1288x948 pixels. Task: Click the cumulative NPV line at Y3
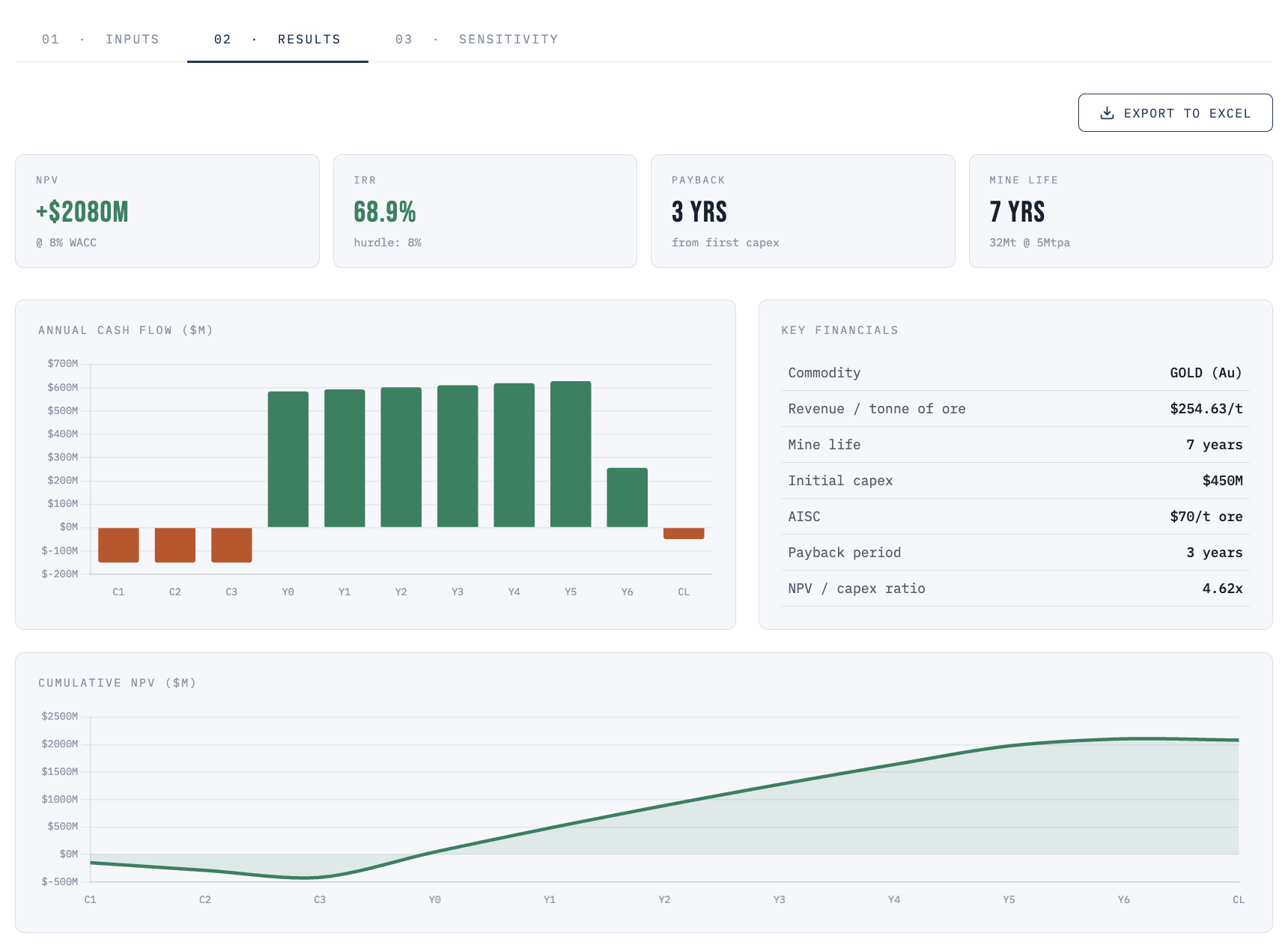(x=780, y=785)
